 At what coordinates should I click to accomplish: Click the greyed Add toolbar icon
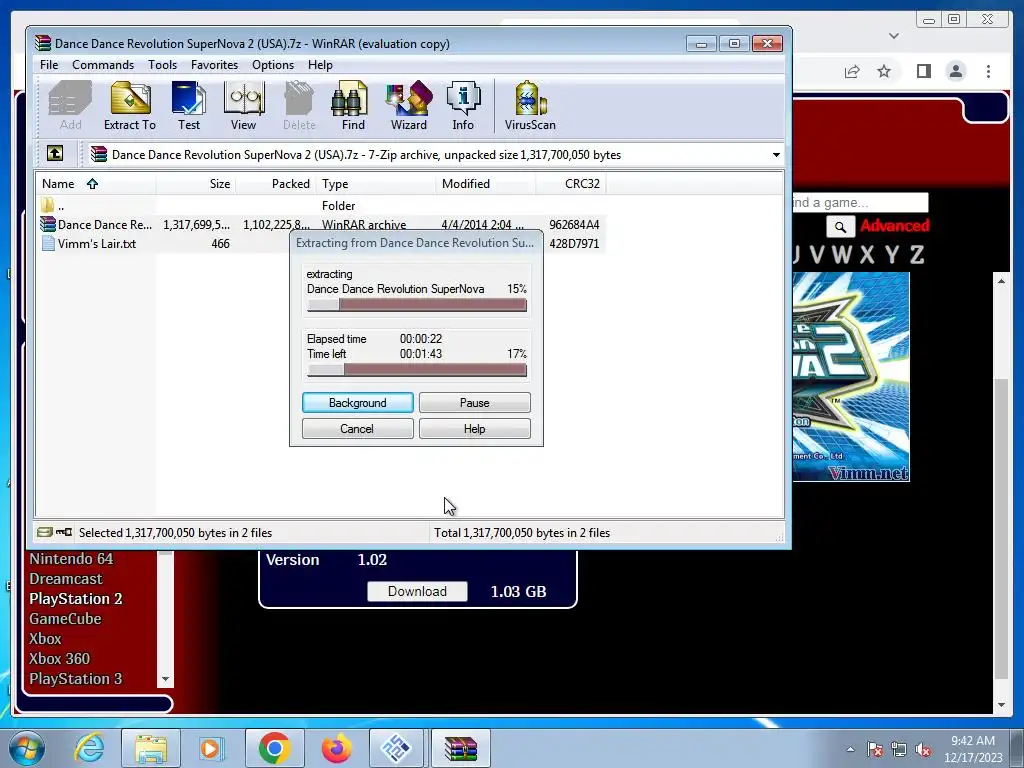[71, 106]
